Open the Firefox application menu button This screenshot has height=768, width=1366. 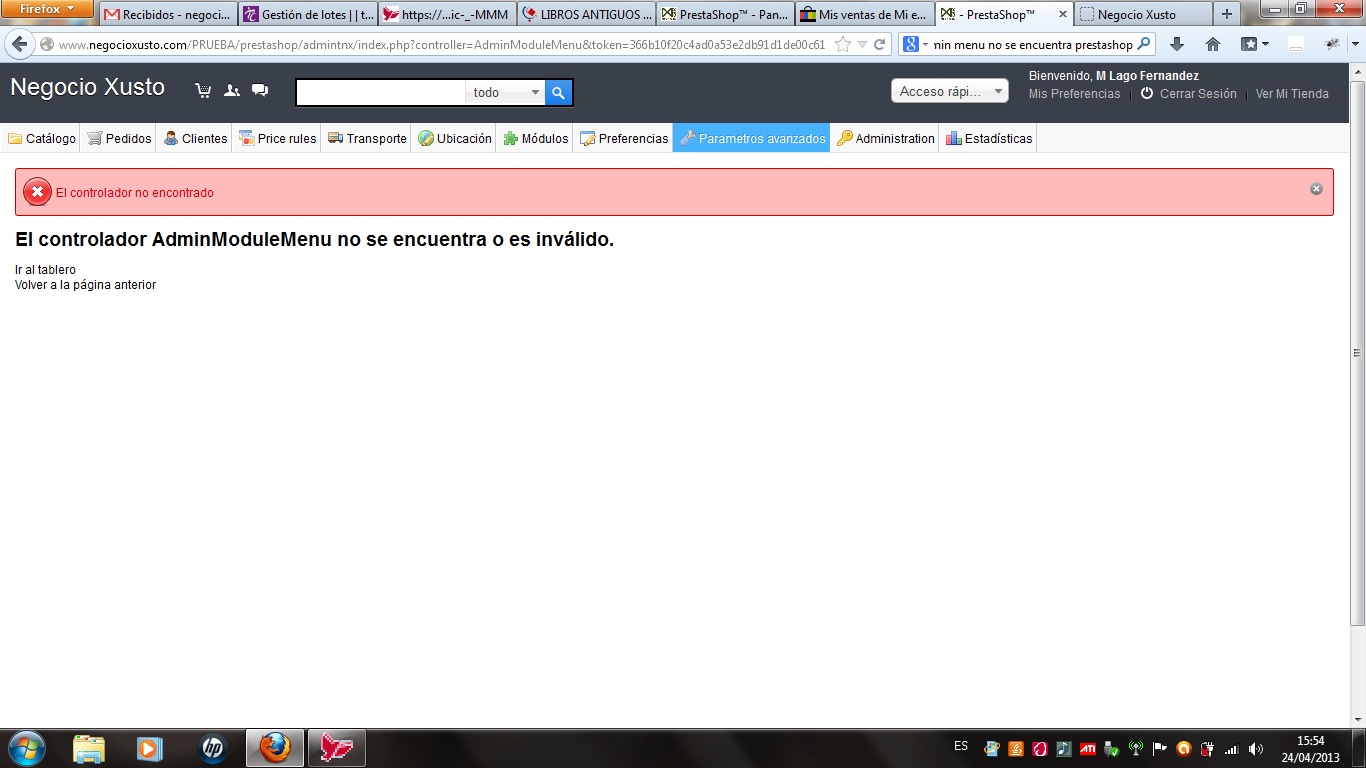pyautogui.click(x=47, y=9)
